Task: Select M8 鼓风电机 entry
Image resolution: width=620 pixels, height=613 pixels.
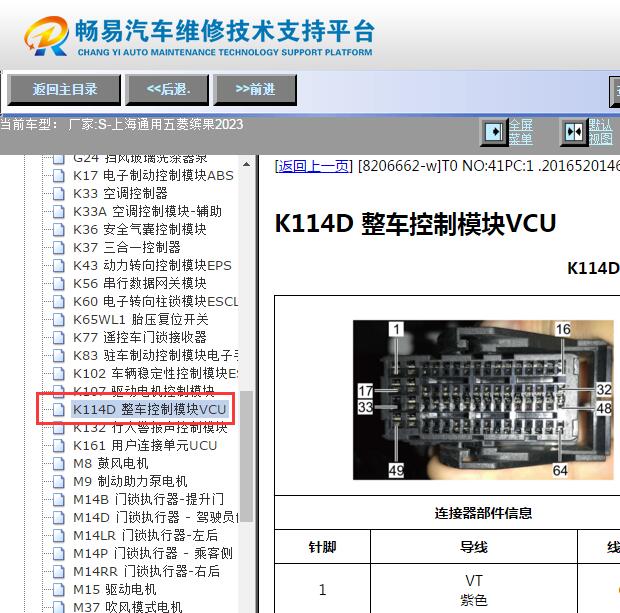Action: pyautogui.click(x=111, y=464)
